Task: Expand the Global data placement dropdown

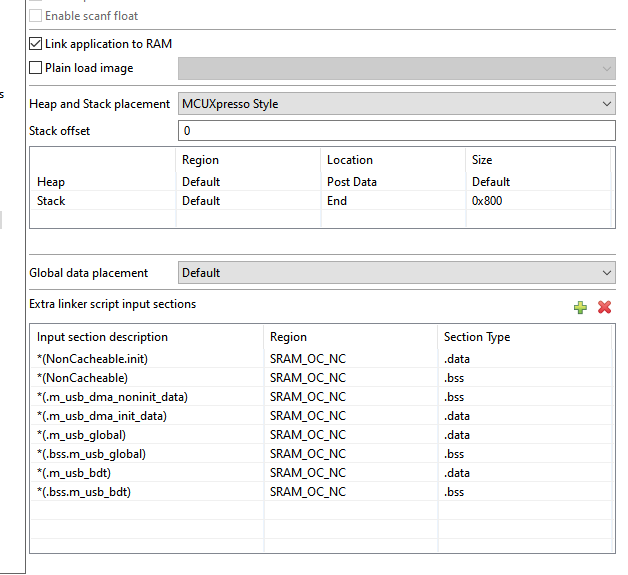Action: coord(396,273)
